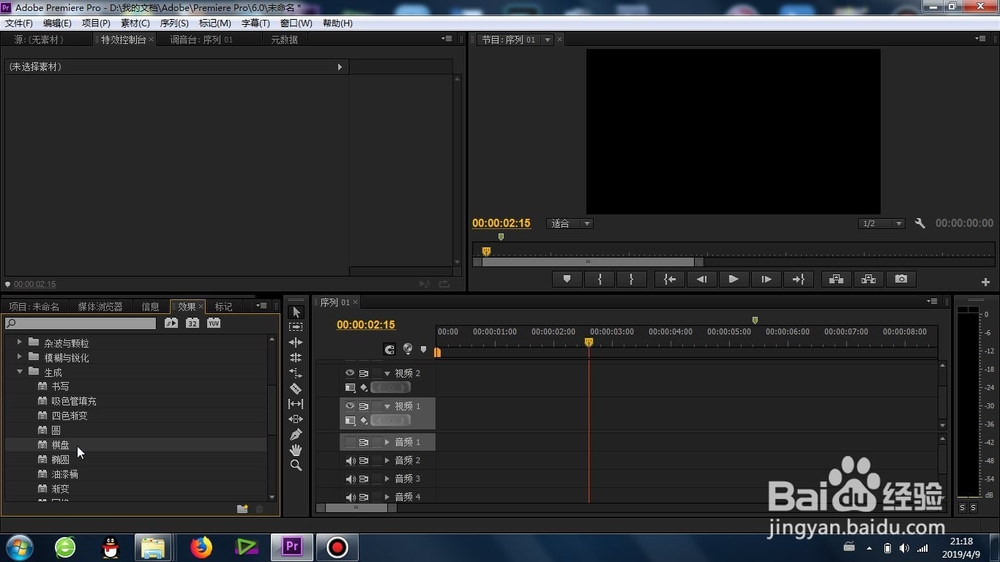Open the 1/2 playback resolution dropdown
1000x562 pixels.
[881, 223]
